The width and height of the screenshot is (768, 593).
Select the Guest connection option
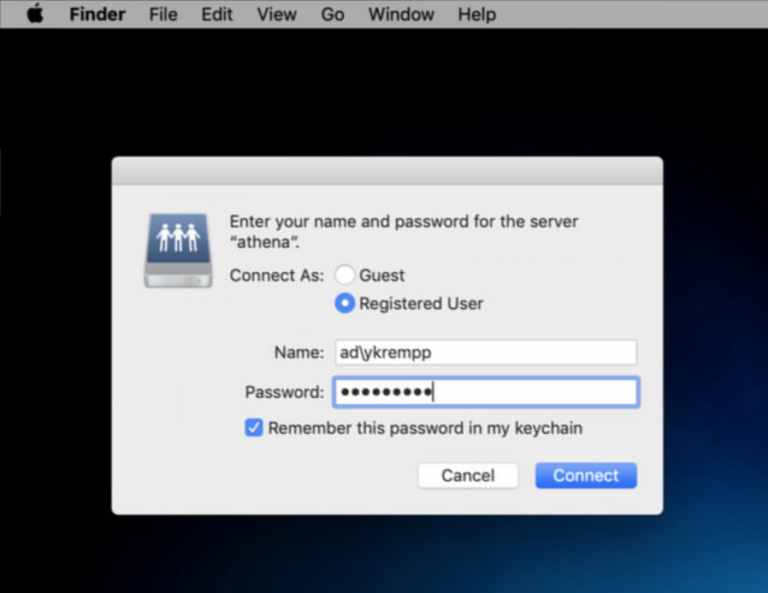click(x=345, y=275)
